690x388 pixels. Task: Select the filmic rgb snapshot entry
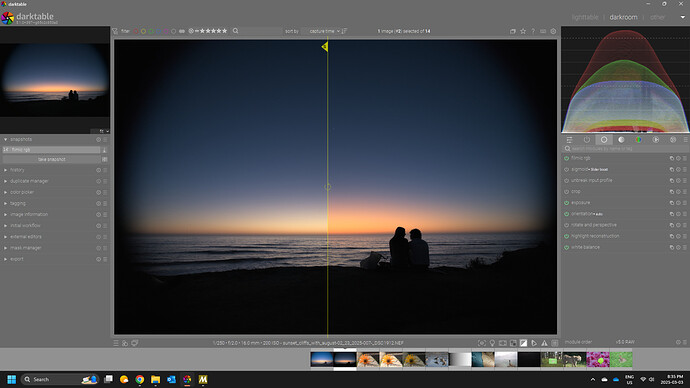tap(51, 150)
